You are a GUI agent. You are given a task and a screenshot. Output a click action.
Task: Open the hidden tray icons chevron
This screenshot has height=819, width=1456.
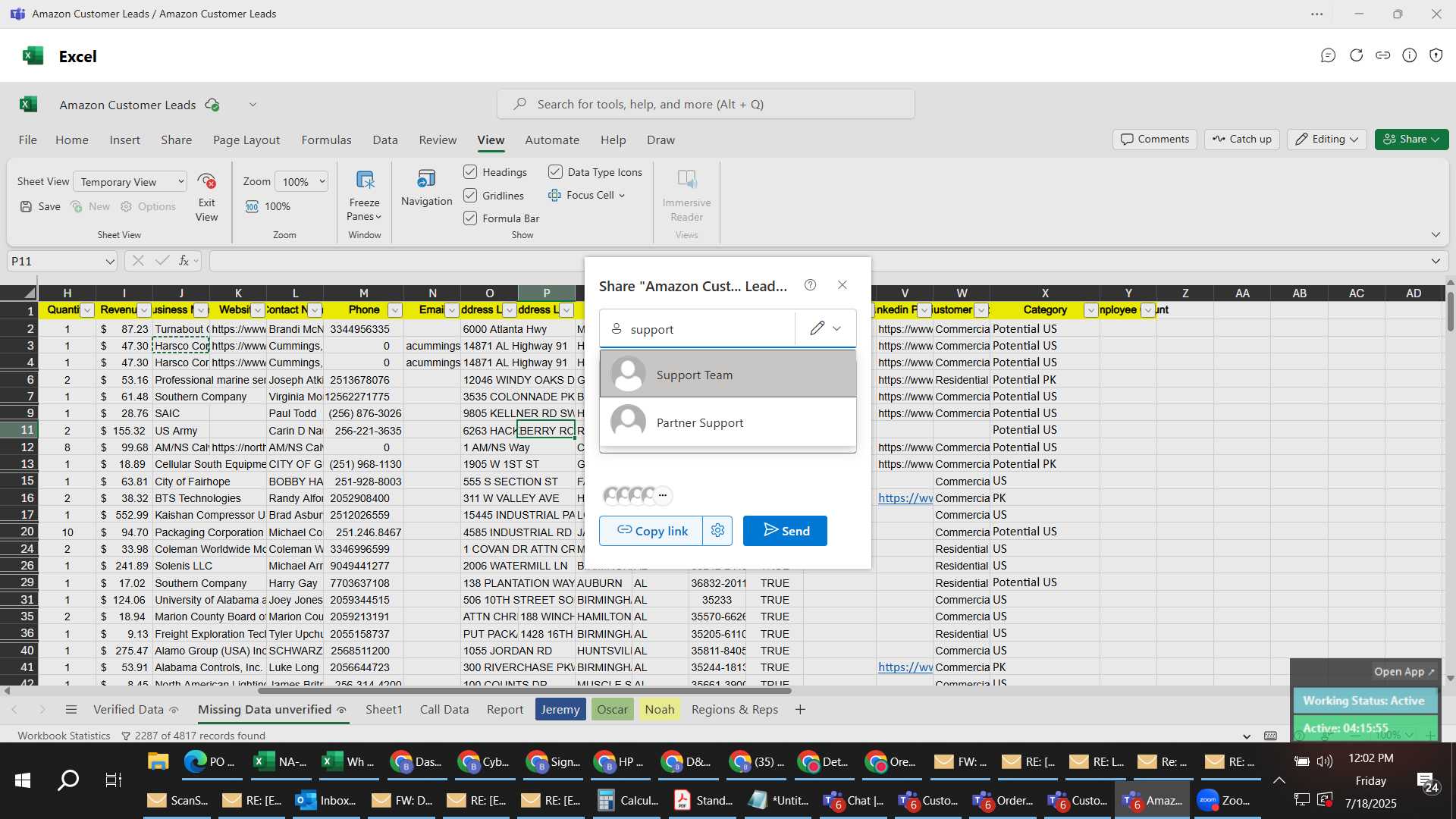tap(1279, 780)
